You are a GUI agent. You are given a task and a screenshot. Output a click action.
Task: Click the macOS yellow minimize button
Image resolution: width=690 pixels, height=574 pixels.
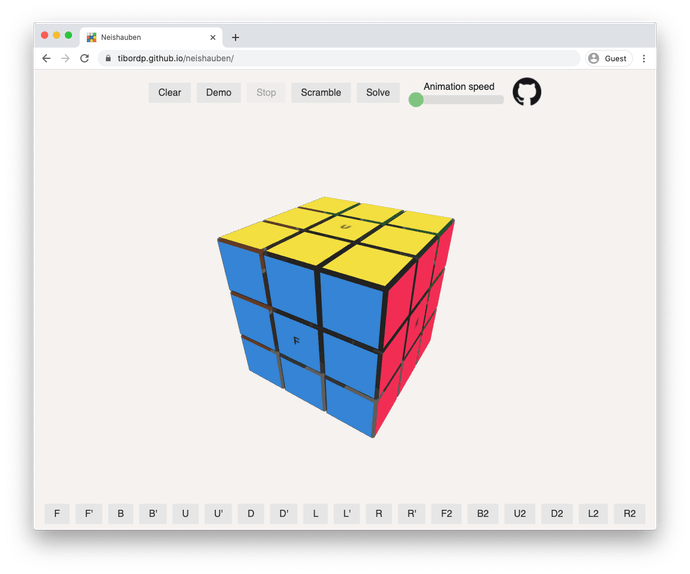(56, 35)
